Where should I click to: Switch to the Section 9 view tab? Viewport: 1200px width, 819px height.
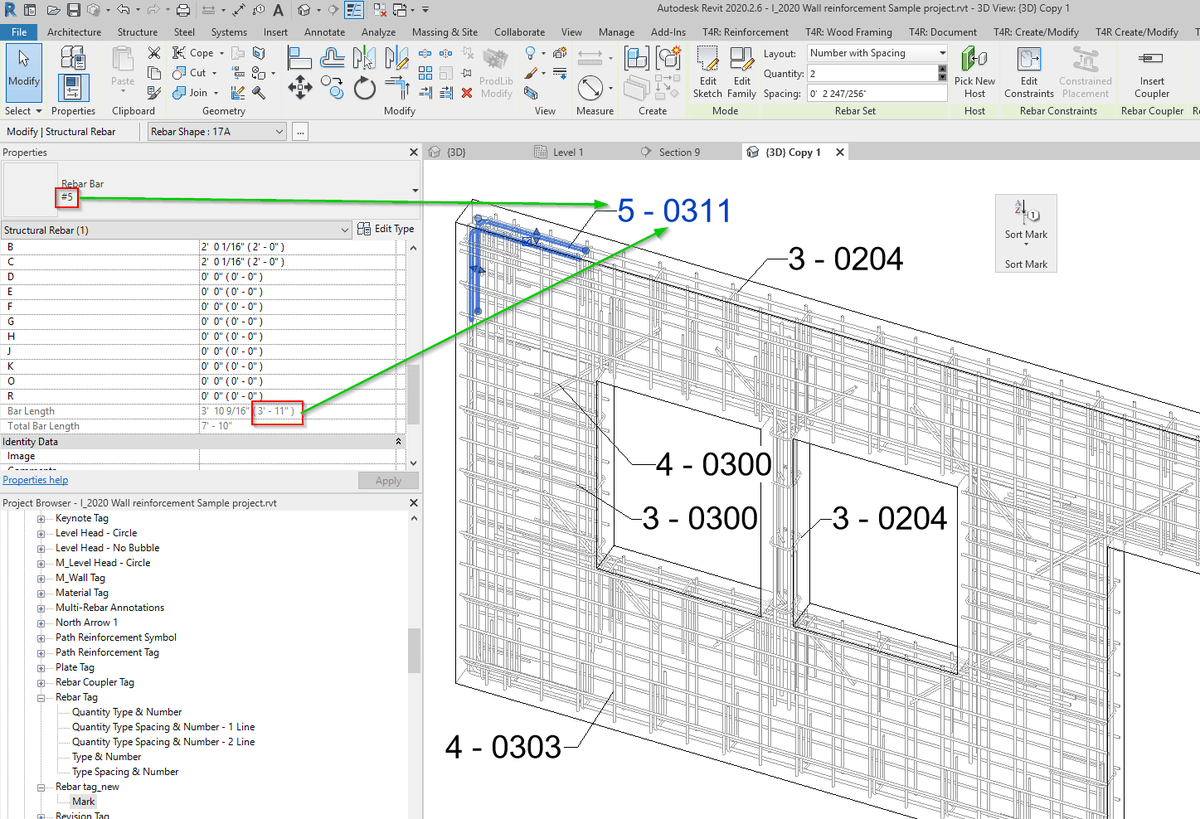click(679, 152)
